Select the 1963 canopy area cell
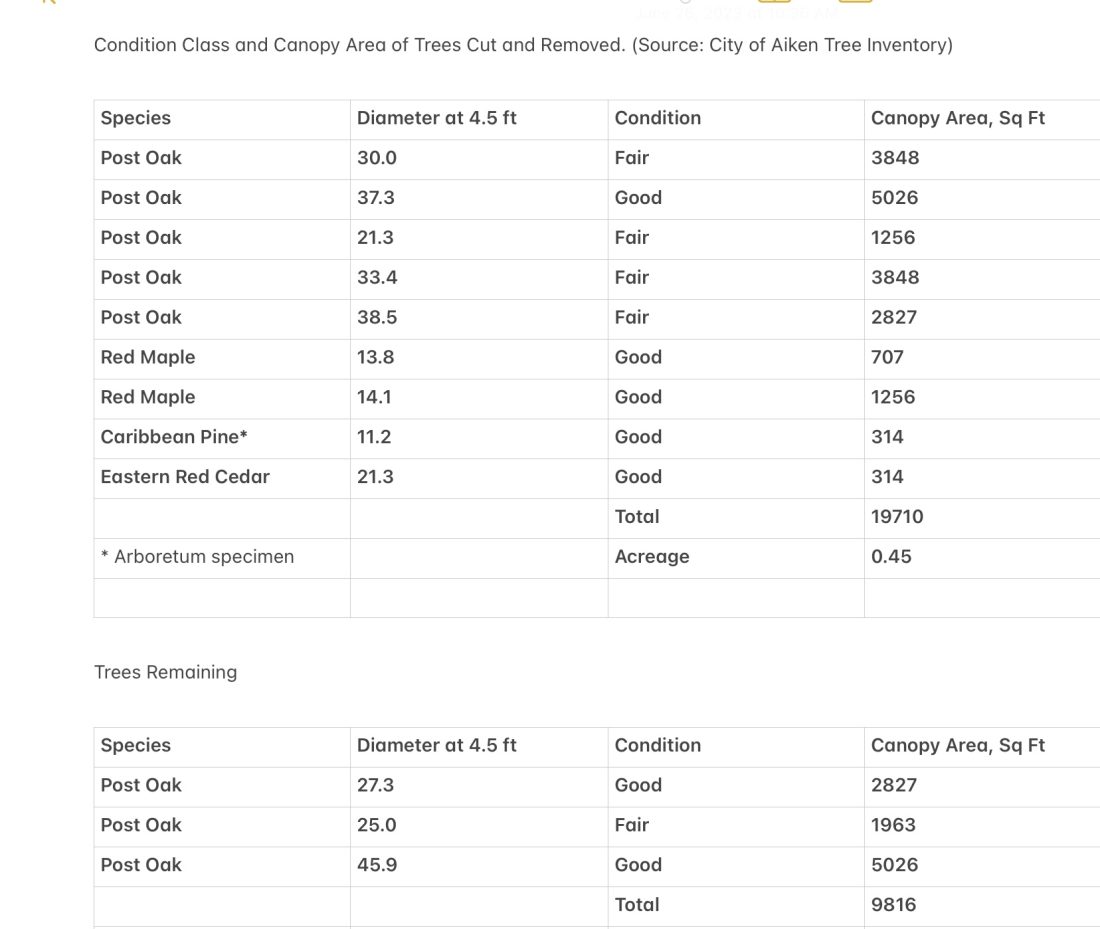Screen dimensions: 1100x929 [x=893, y=825]
